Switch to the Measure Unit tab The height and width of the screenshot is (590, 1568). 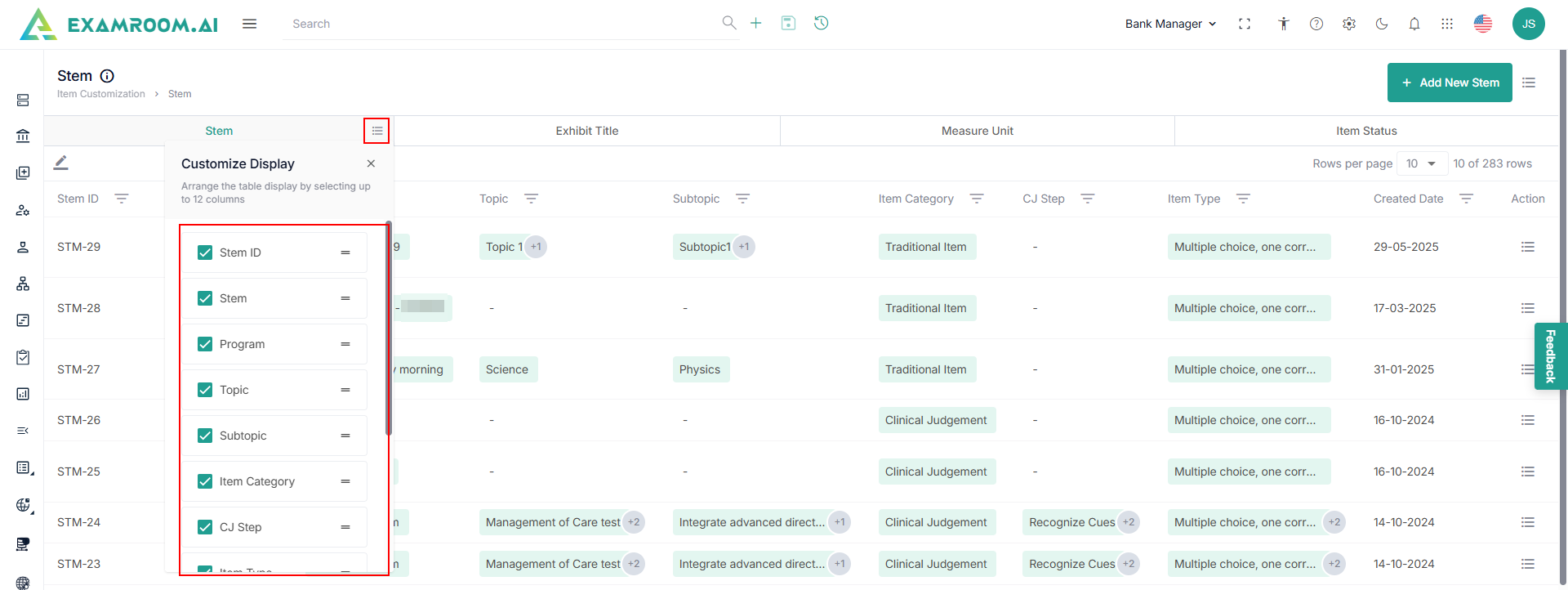point(977,131)
